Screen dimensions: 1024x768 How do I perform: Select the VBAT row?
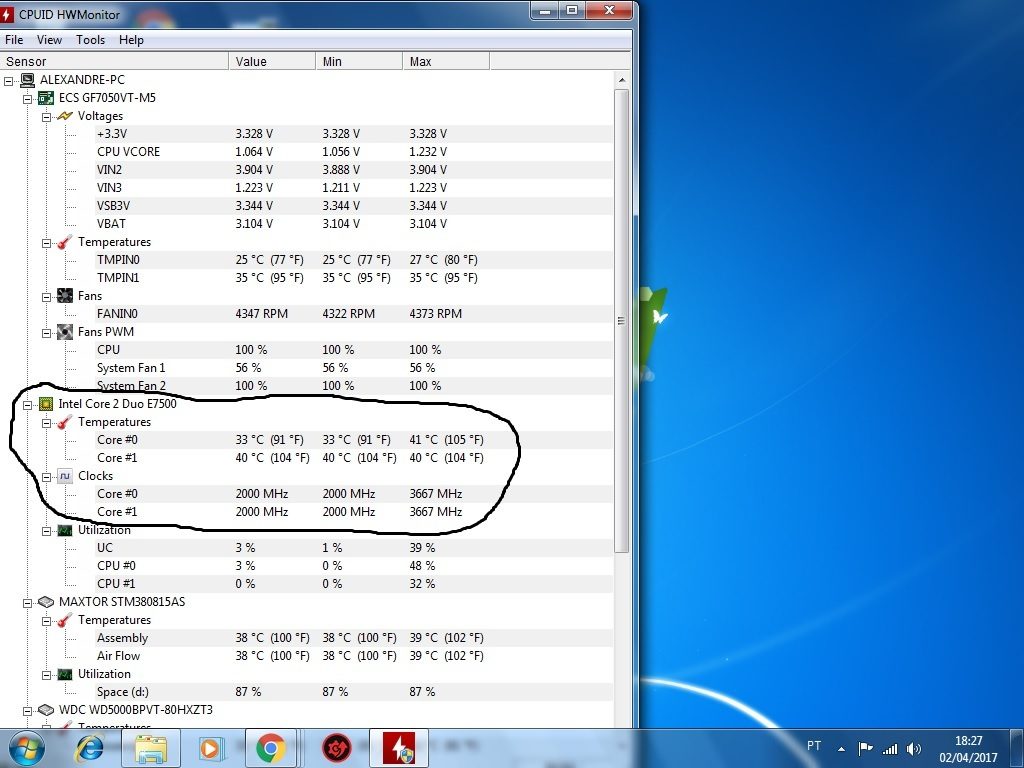pyautogui.click(x=353, y=223)
